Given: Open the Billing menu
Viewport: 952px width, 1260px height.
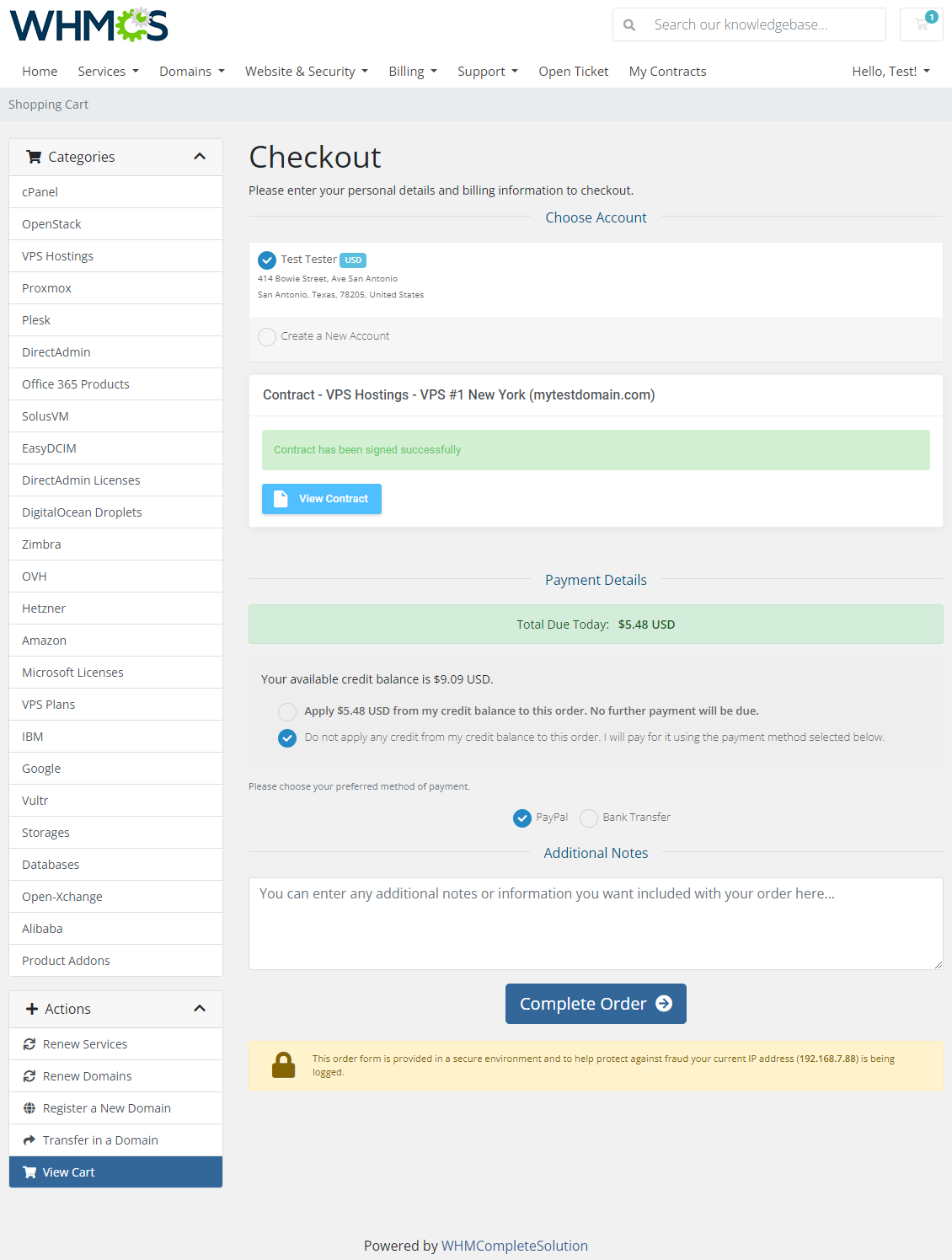Looking at the screenshot, I should (412, 71).
